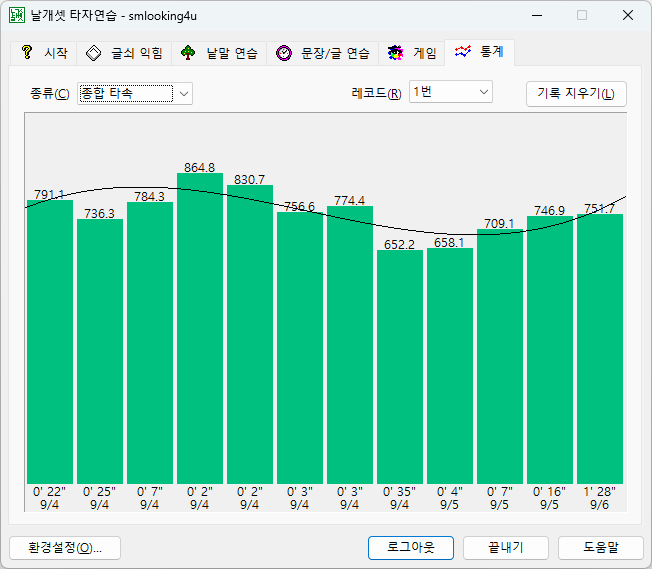Image resolution: width=652 pixels, height=569 pixels.
Task: Click the app icon in title bar
Action: (x=17, y=15)
